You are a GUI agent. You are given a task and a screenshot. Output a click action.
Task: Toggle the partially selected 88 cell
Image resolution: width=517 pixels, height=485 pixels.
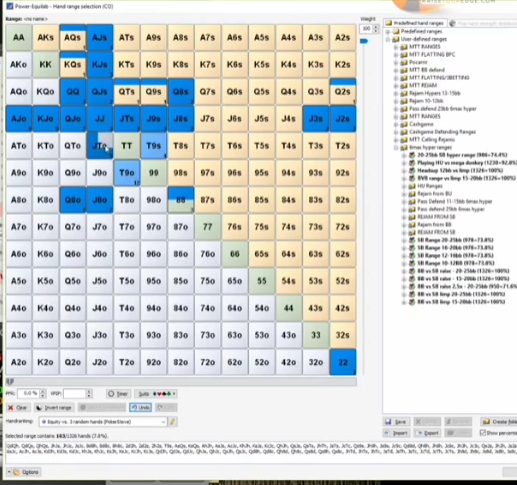181,200
